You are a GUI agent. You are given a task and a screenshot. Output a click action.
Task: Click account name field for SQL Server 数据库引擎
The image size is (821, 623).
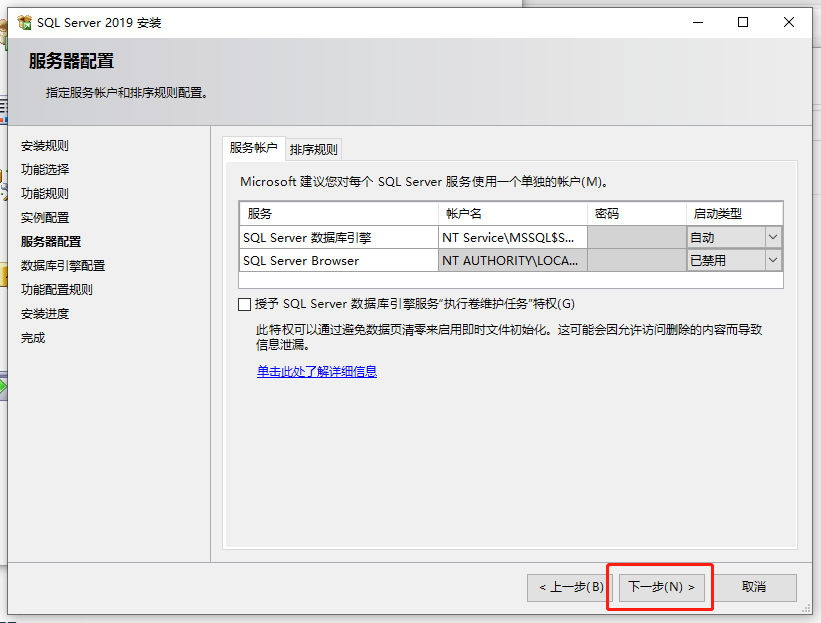(513, 238)
